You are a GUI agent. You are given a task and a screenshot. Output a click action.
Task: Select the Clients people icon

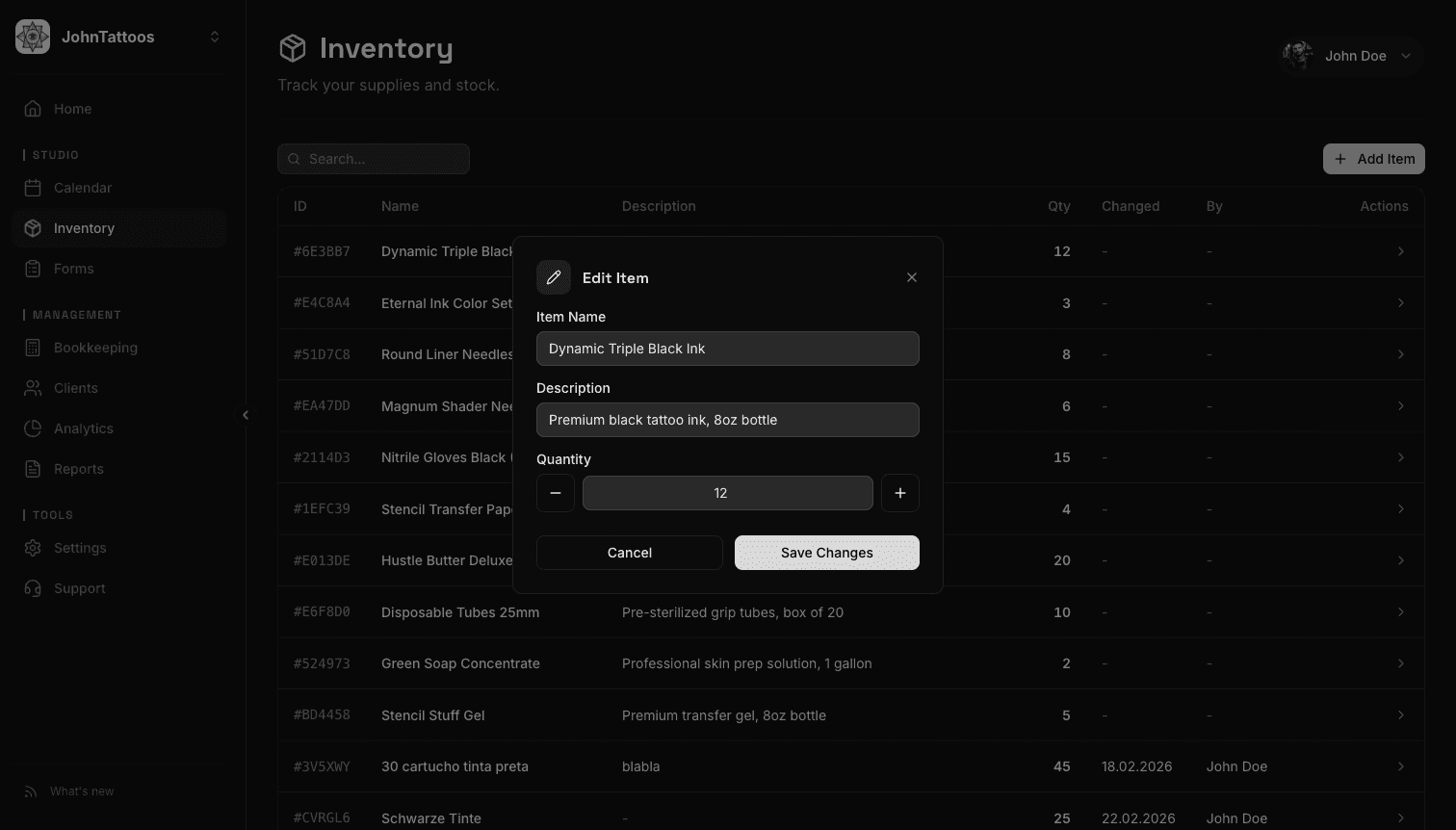pos(34,387)
